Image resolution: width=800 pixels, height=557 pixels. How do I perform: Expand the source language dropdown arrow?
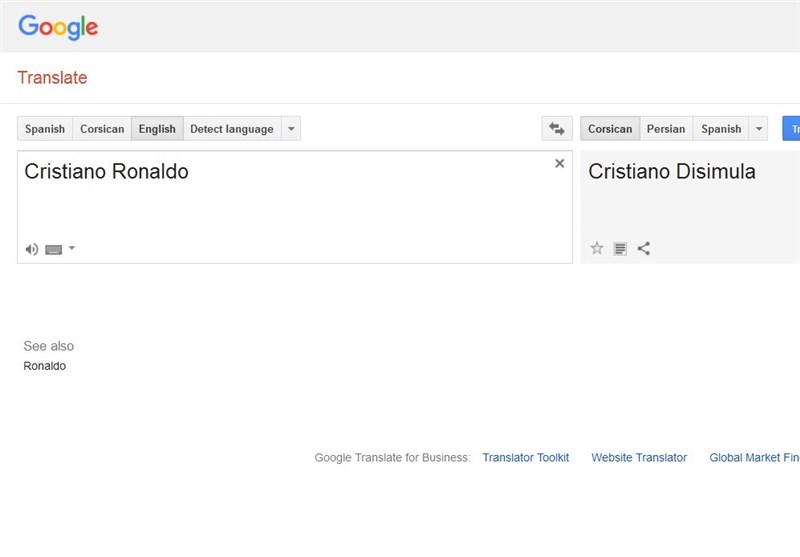coord(290,129)
